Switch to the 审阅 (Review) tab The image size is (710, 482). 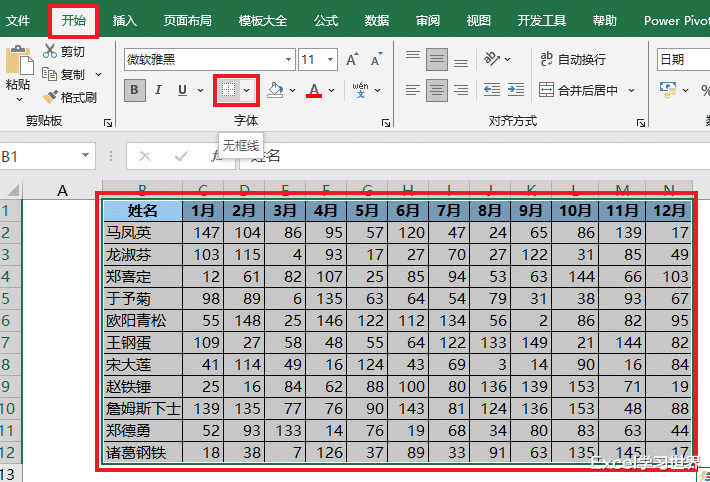(x=428, y=20)
